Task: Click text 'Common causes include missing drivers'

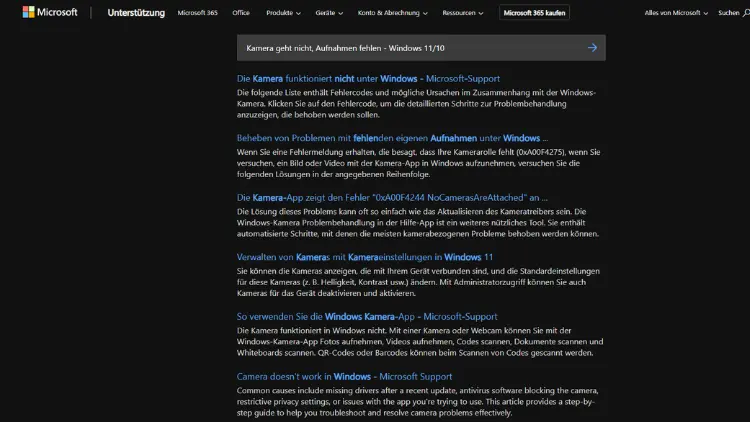Action: (x=307, y=390)
